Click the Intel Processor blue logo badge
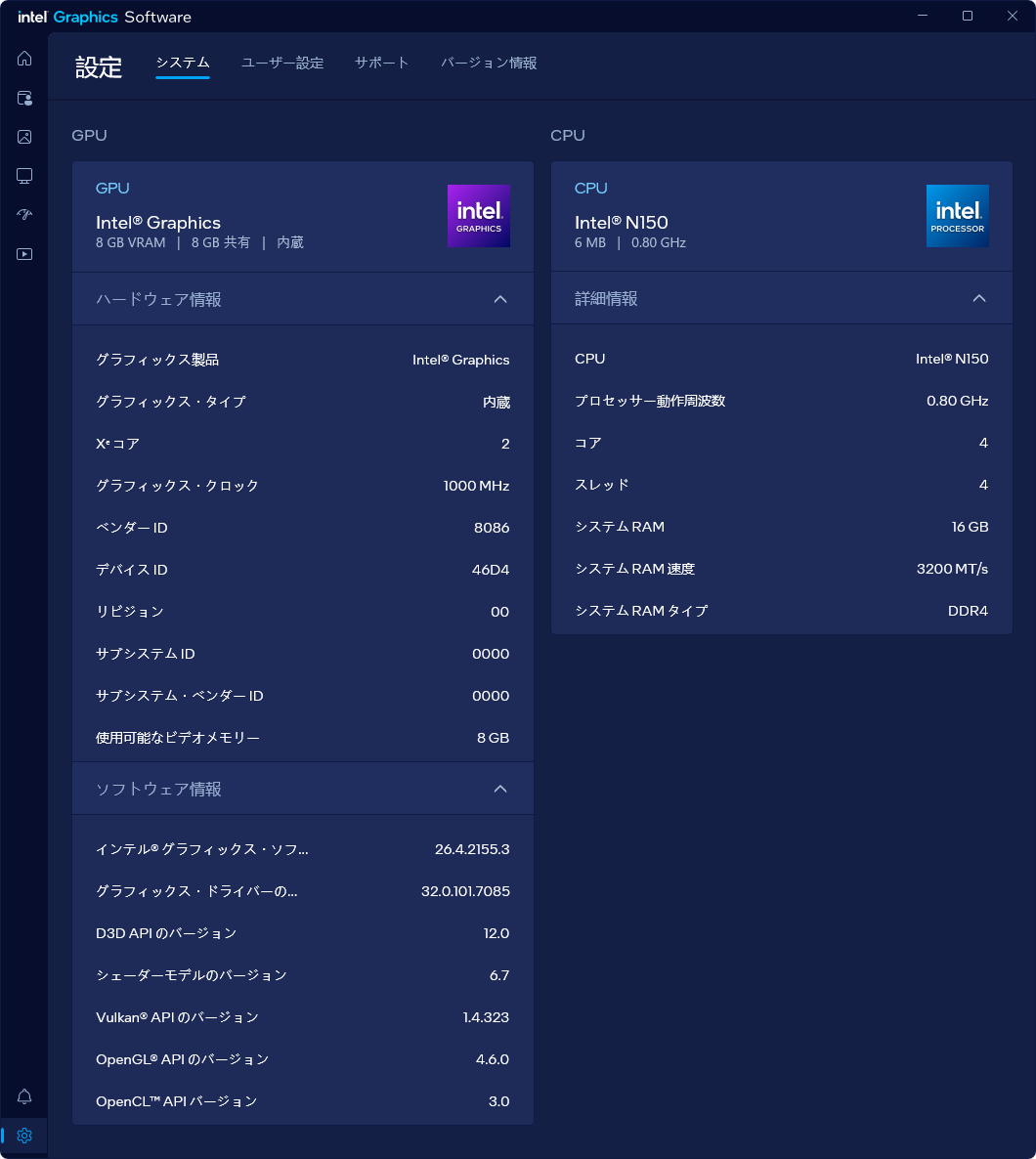 (x=958, y=216)
